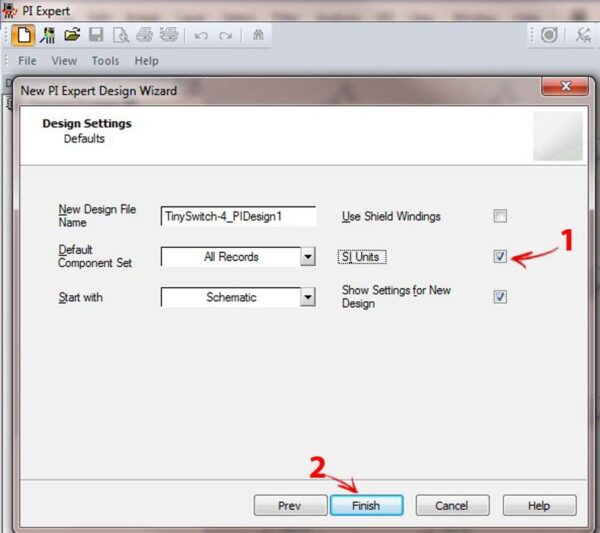The height and width of the screenshot is (533, 600).
Task: Click the Print Preview toolbar icon
Action: (x=121, y=35)
